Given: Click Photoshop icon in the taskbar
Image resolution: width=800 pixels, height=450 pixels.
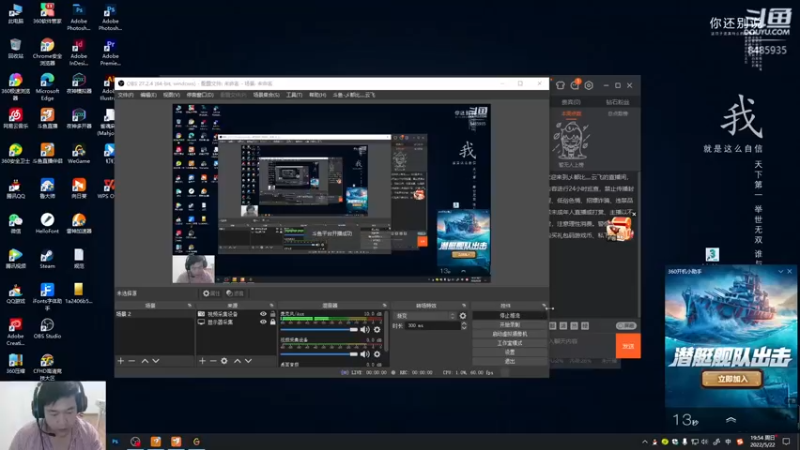Looking at the screenshot, I should 115,441.
